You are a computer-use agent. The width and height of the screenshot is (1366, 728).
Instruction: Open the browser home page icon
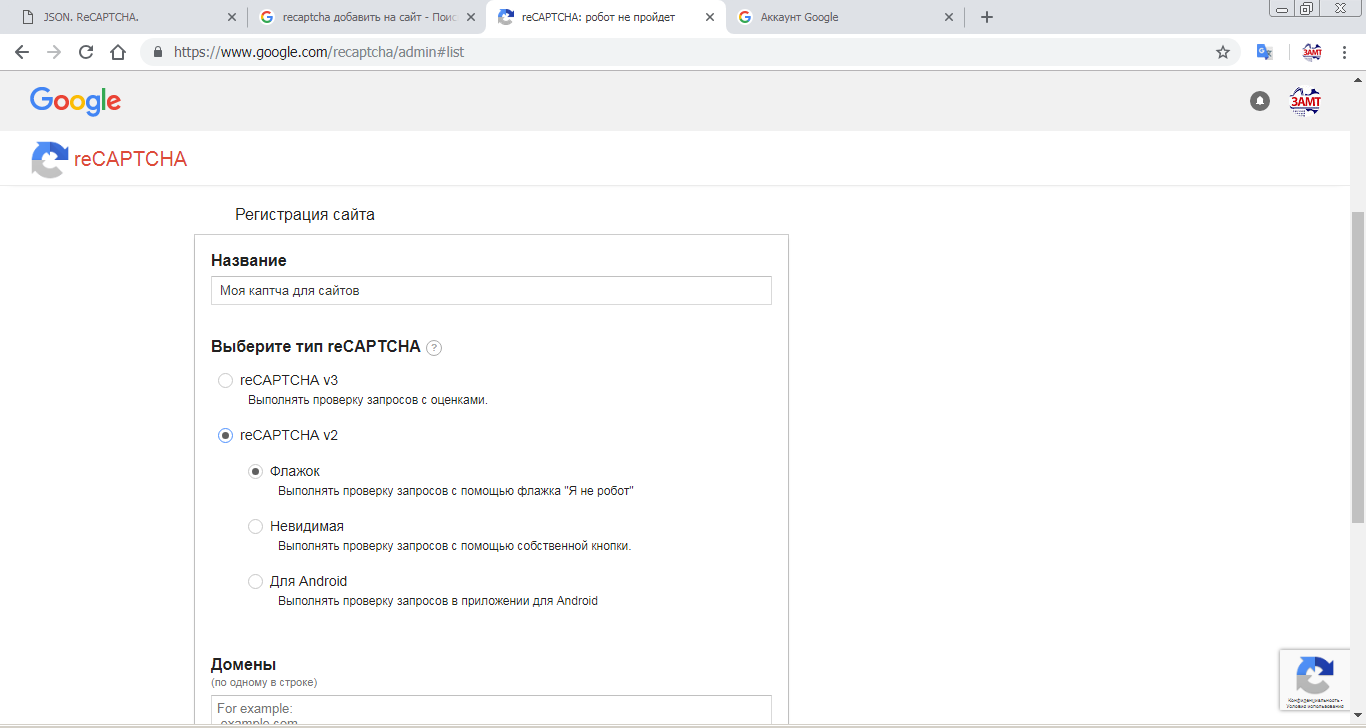118,52
